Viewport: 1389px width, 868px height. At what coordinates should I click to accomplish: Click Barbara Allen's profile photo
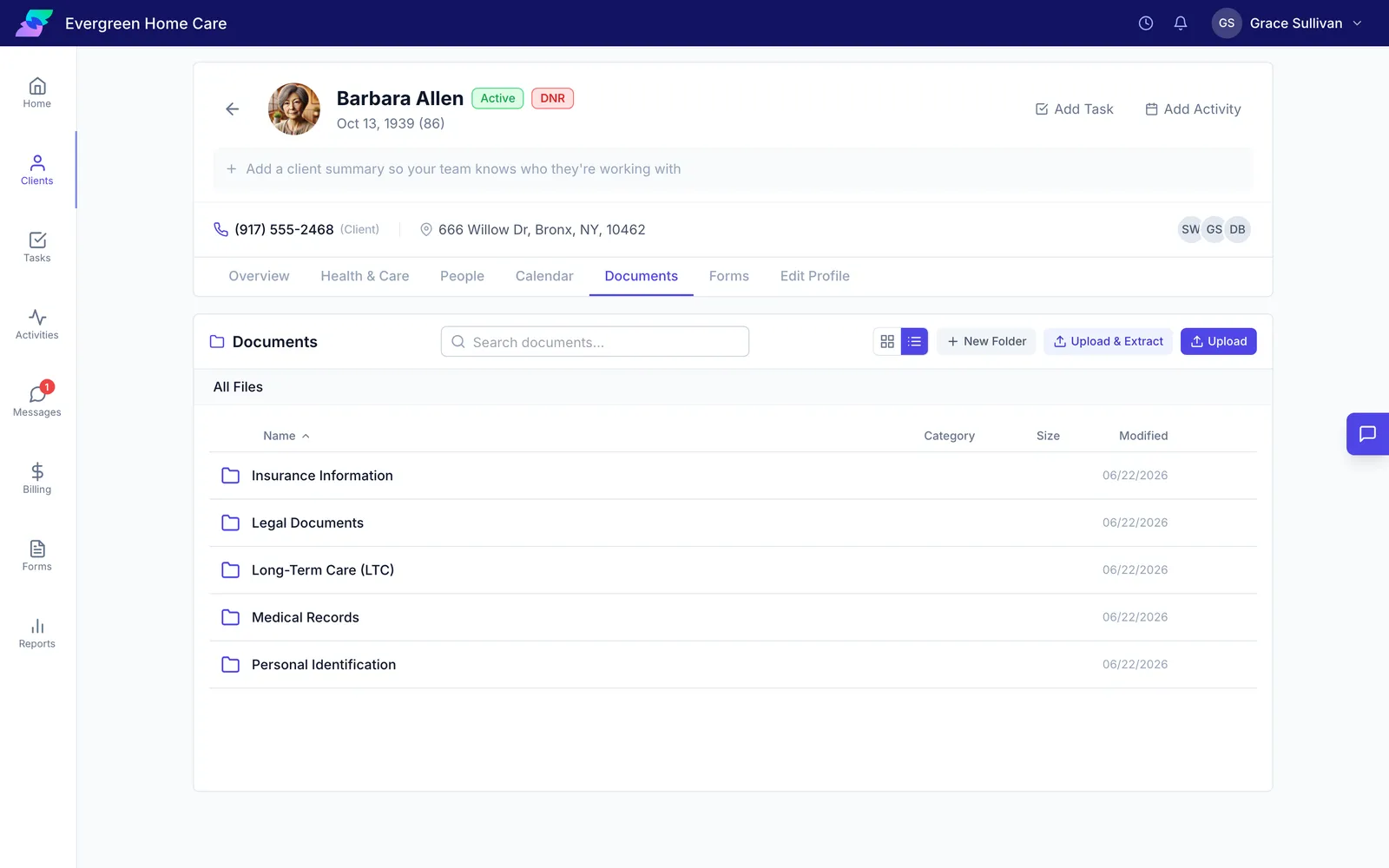(294, 108)
